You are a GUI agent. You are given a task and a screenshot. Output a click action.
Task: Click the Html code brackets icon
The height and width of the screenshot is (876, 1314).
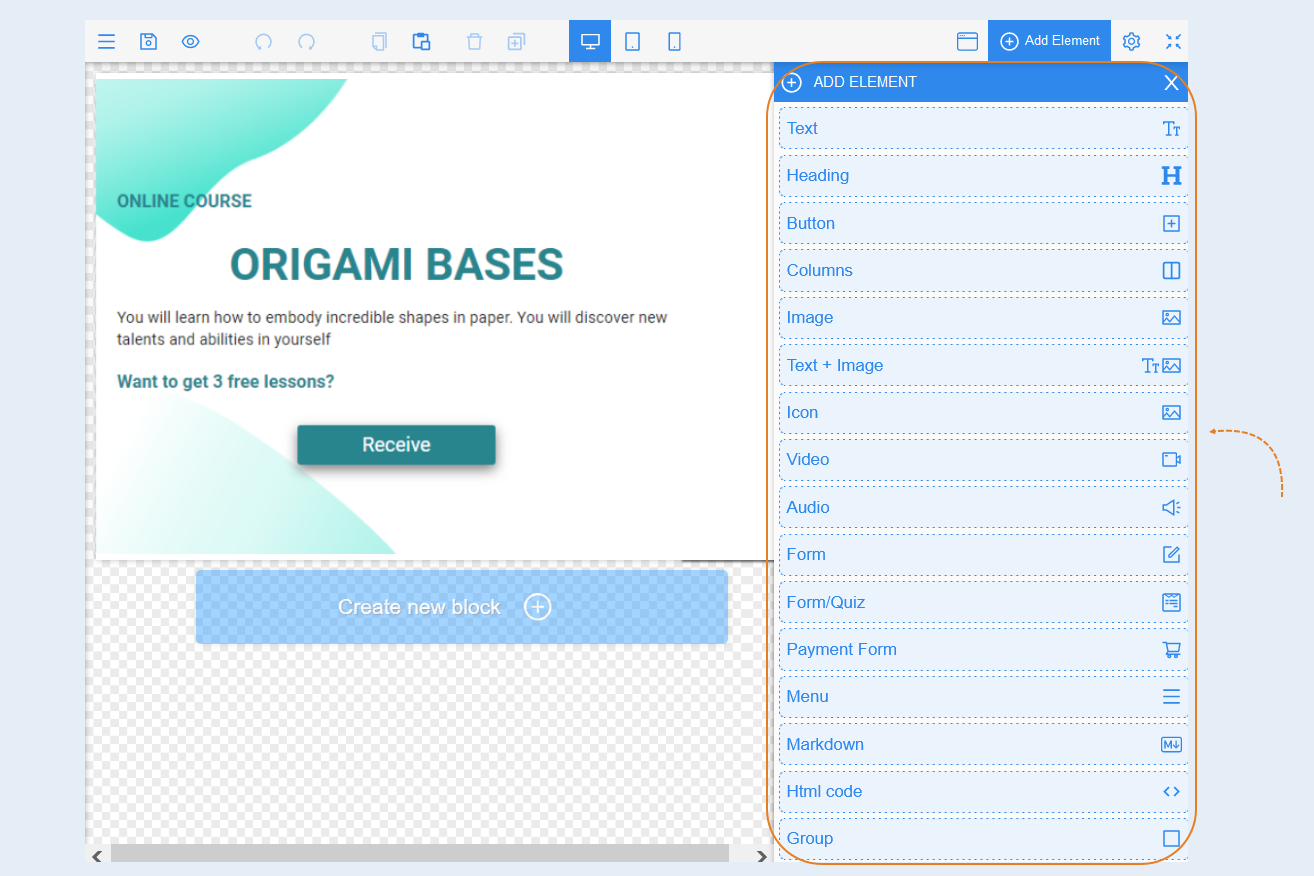click(1171, 791)
